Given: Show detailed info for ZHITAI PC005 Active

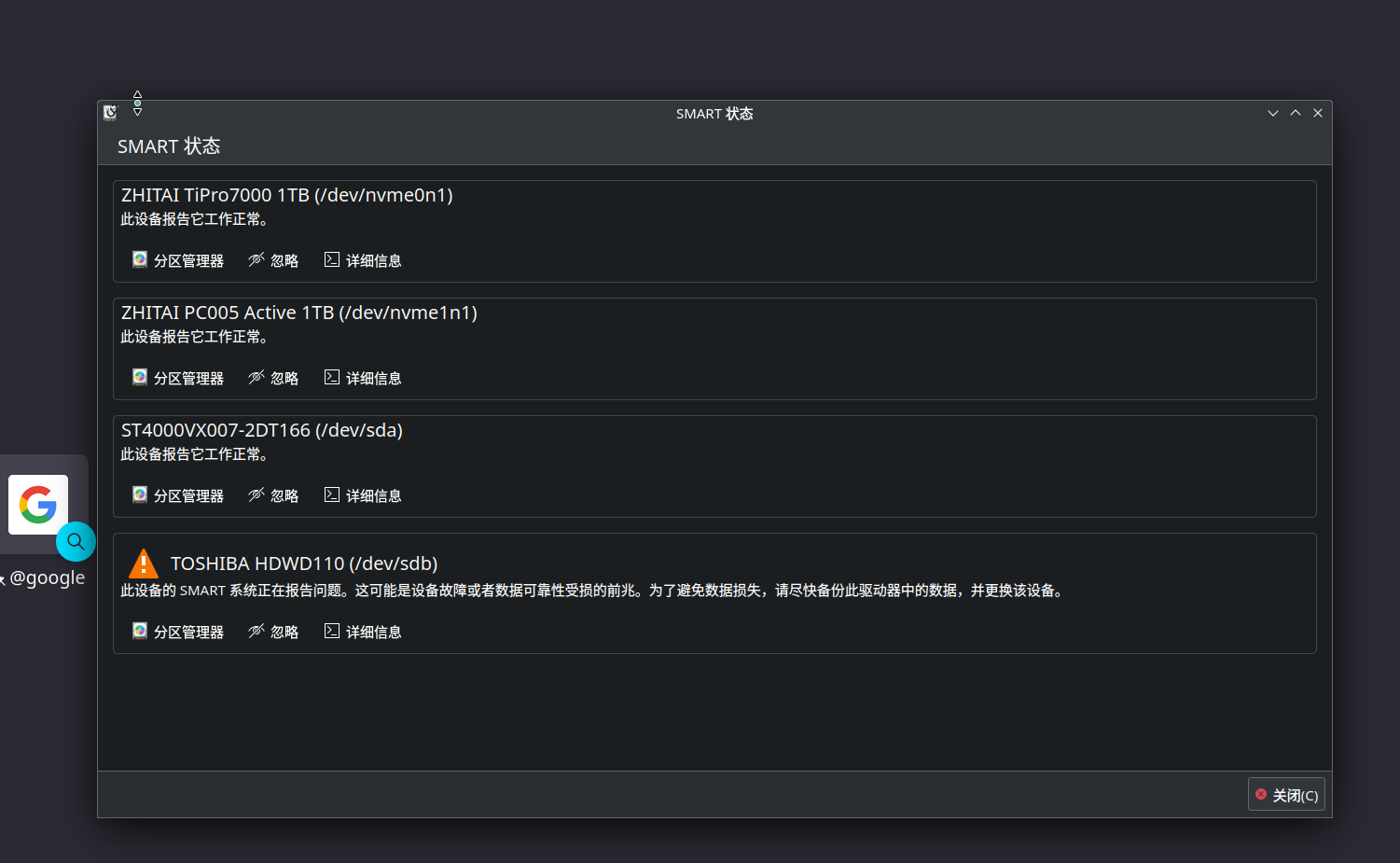Looking at the screenshot, I should (363, 378).
